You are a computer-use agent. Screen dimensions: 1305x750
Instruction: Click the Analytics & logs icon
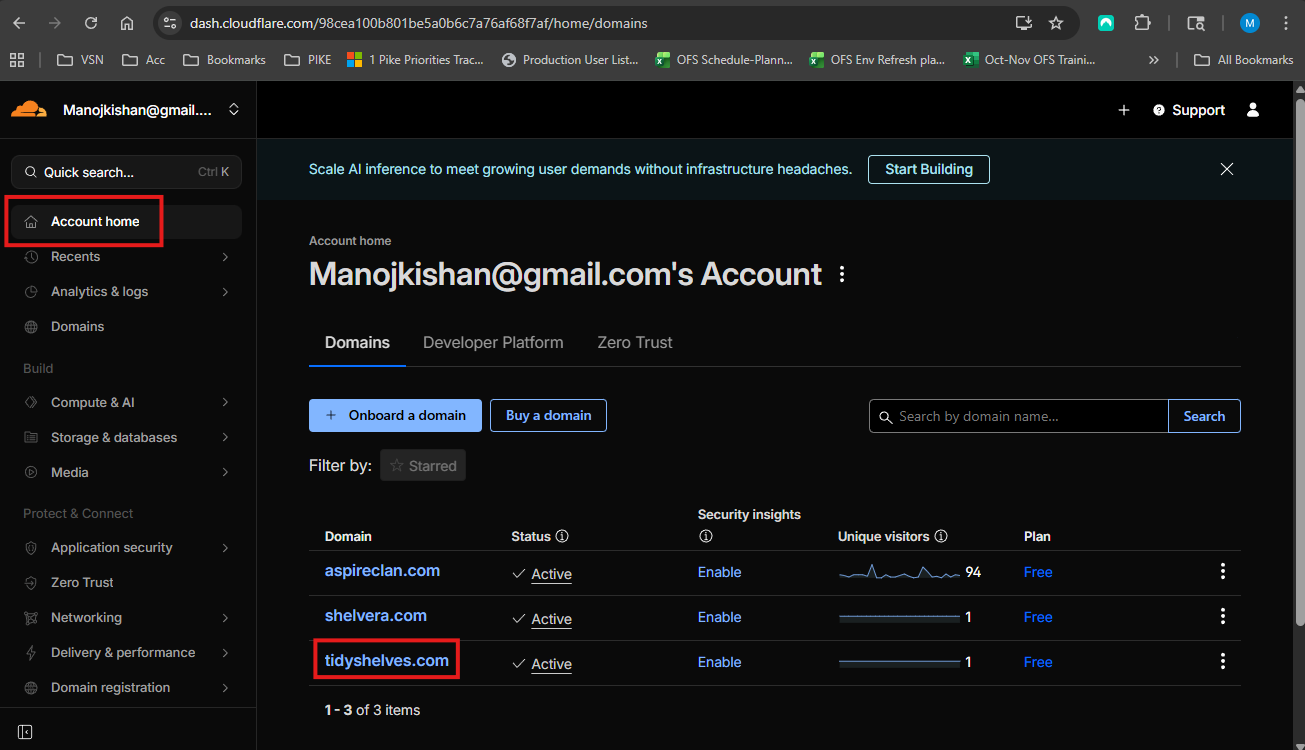(31, 292)
